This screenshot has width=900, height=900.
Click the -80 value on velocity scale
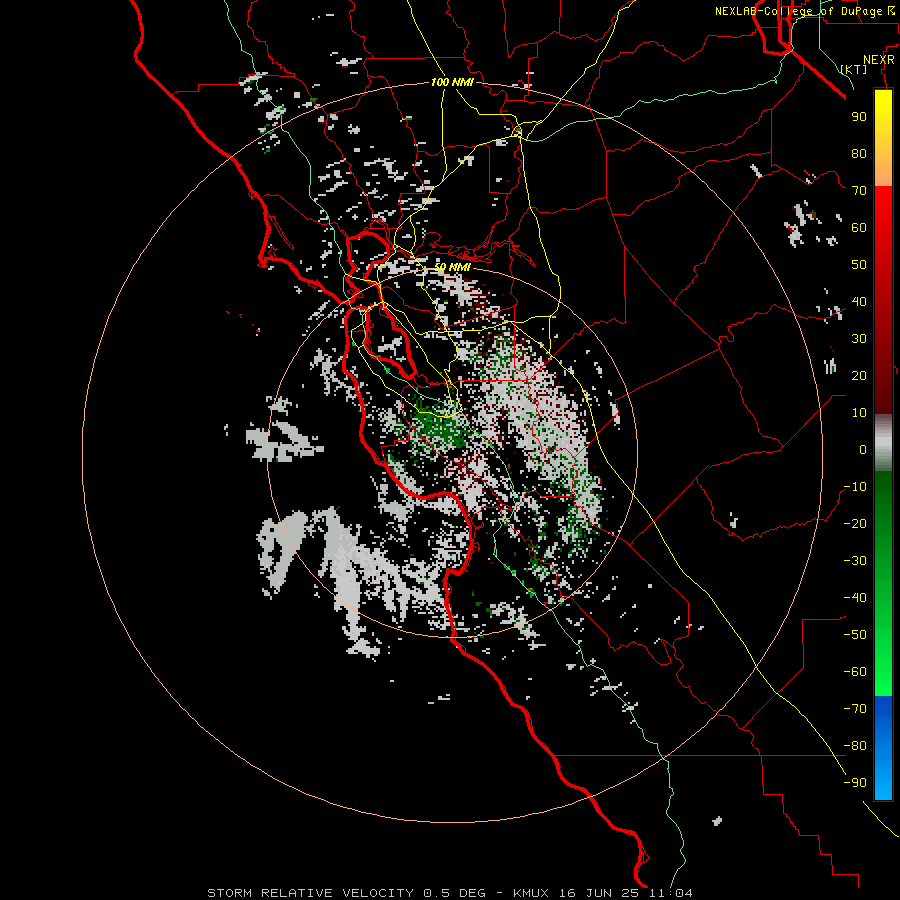point(855,746)
